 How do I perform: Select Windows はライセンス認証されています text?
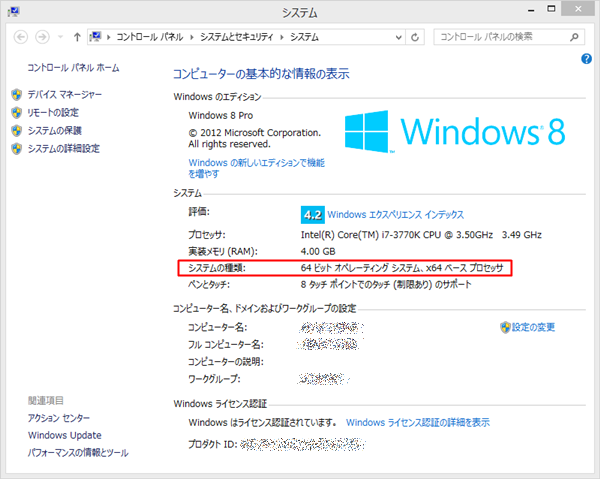[262, 422]
